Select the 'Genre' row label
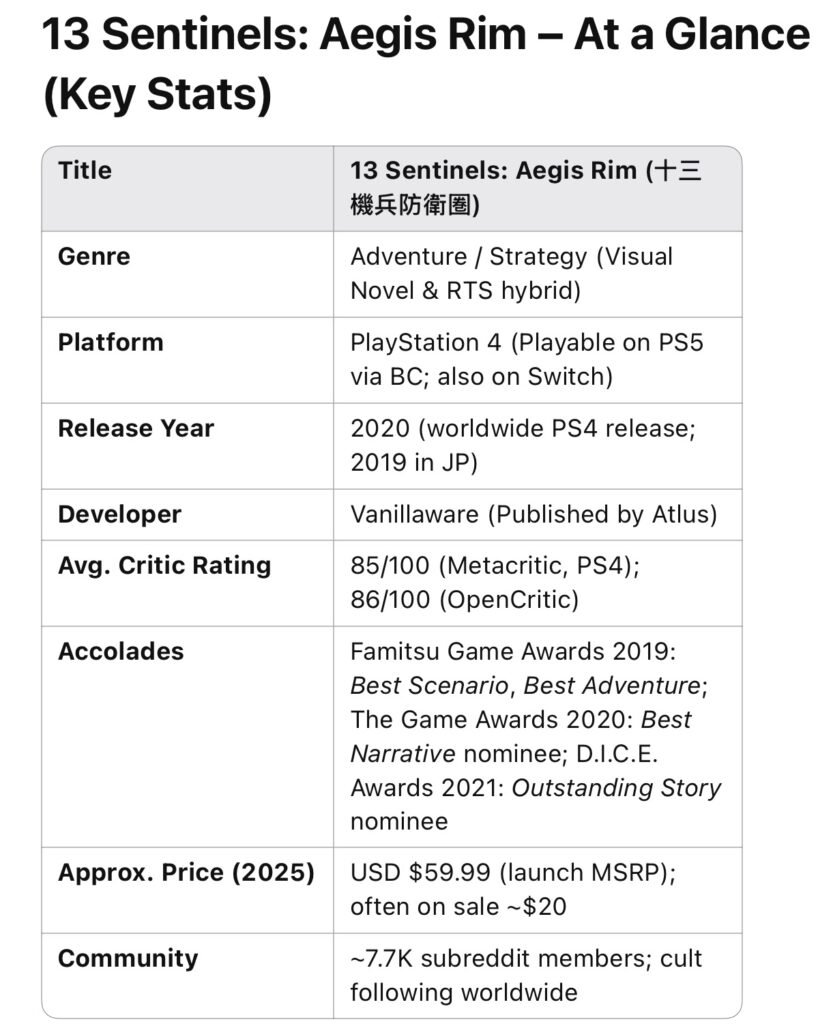The width and height of the screenshot is (833, 1024). click(94, 257)
